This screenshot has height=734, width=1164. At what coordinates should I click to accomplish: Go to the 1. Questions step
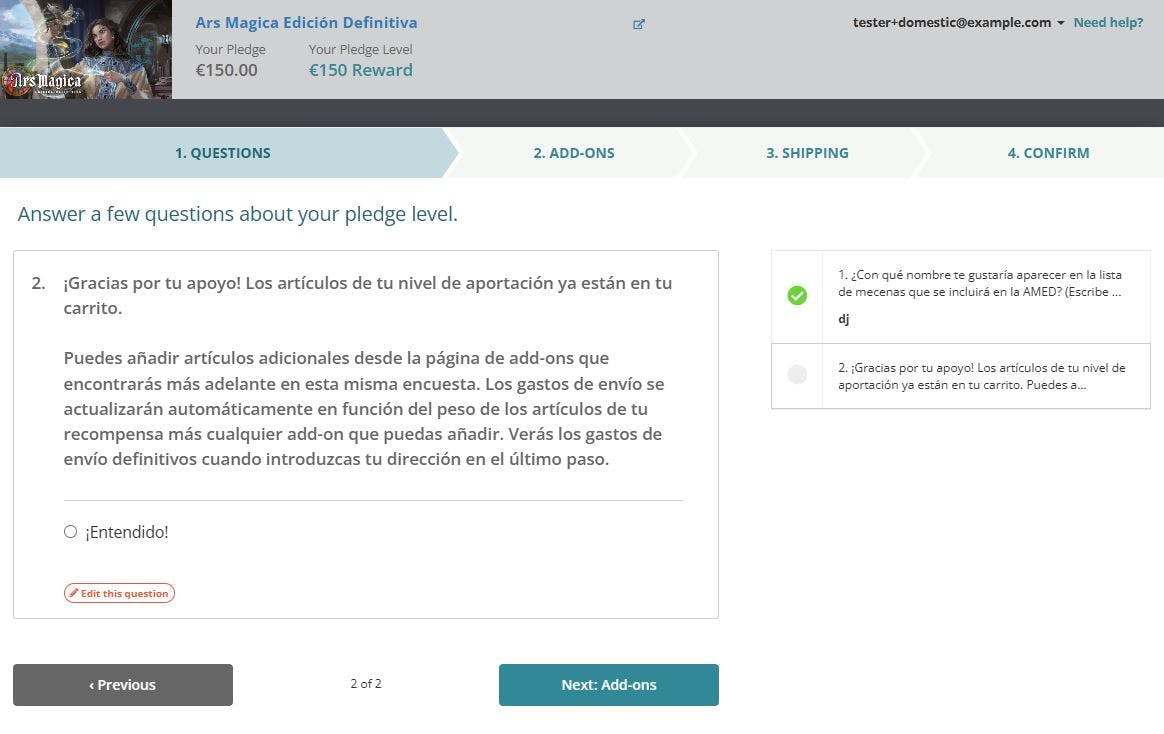pos(222,153)
